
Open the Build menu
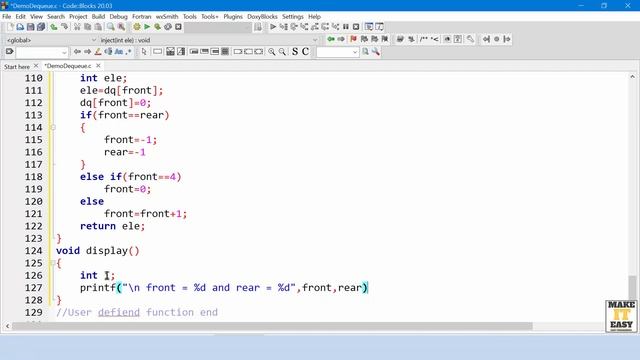point(98,17)
